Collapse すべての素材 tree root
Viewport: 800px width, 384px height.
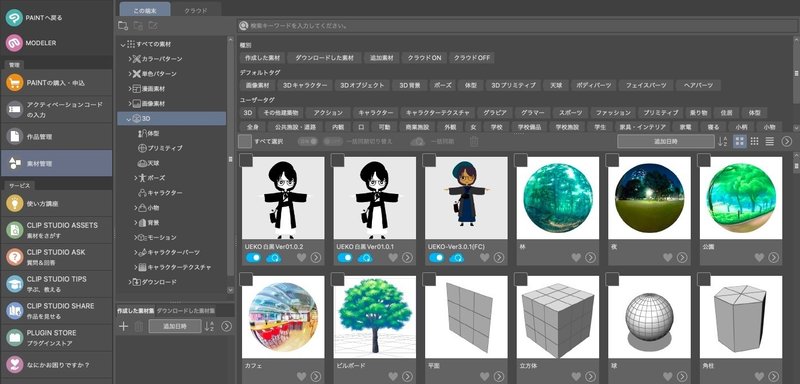[122, 45]
